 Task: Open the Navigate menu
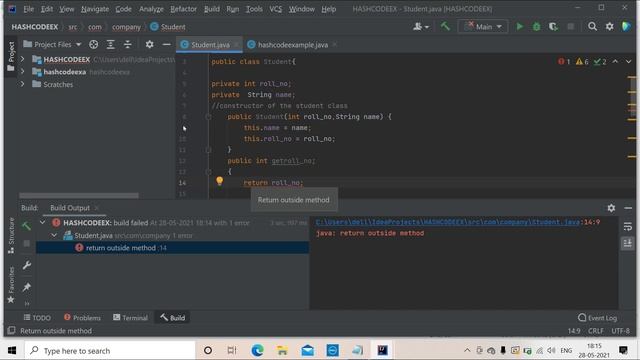tap(95, 9)
